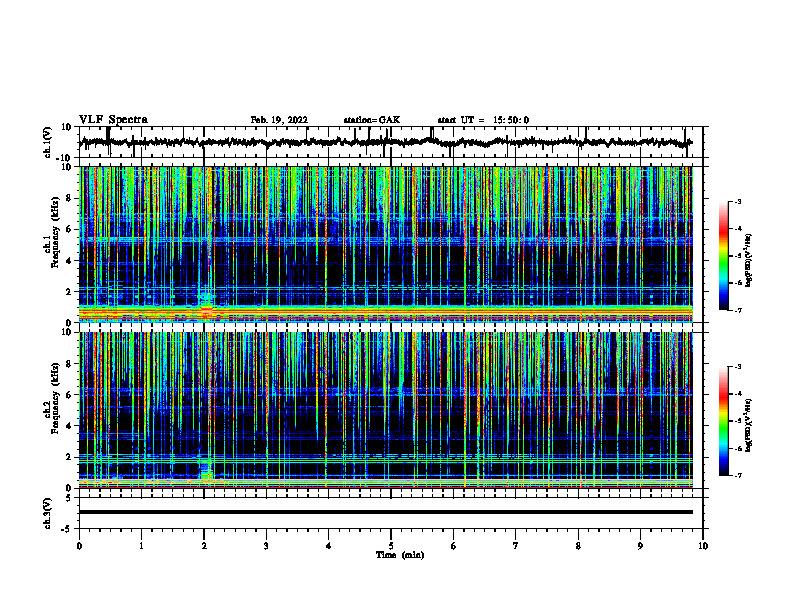The image size is (792, 612).
Task: Click the "8" kHz tick on ch.1 spectrogram
Action: [x=69, y=198]
